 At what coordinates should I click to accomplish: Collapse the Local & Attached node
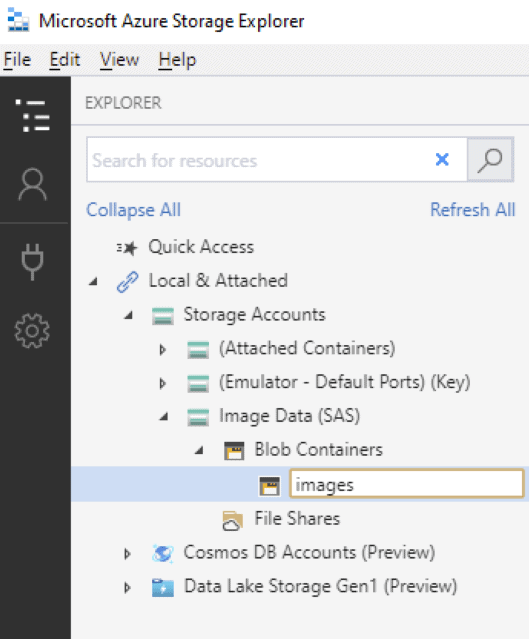pos(94,281)
